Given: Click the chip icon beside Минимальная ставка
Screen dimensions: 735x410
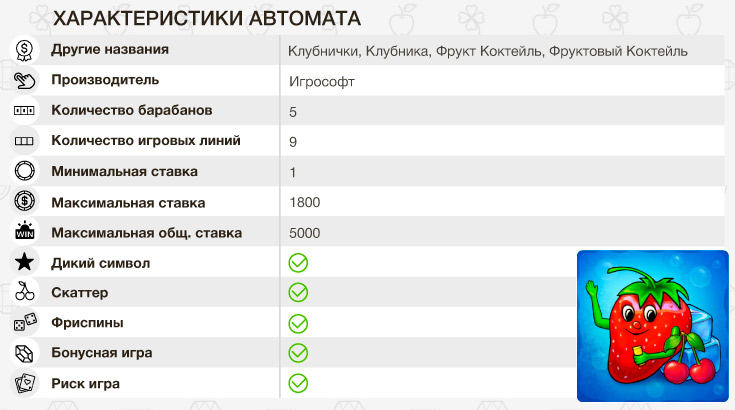Looking at the screenshot, I should (25, 171).
